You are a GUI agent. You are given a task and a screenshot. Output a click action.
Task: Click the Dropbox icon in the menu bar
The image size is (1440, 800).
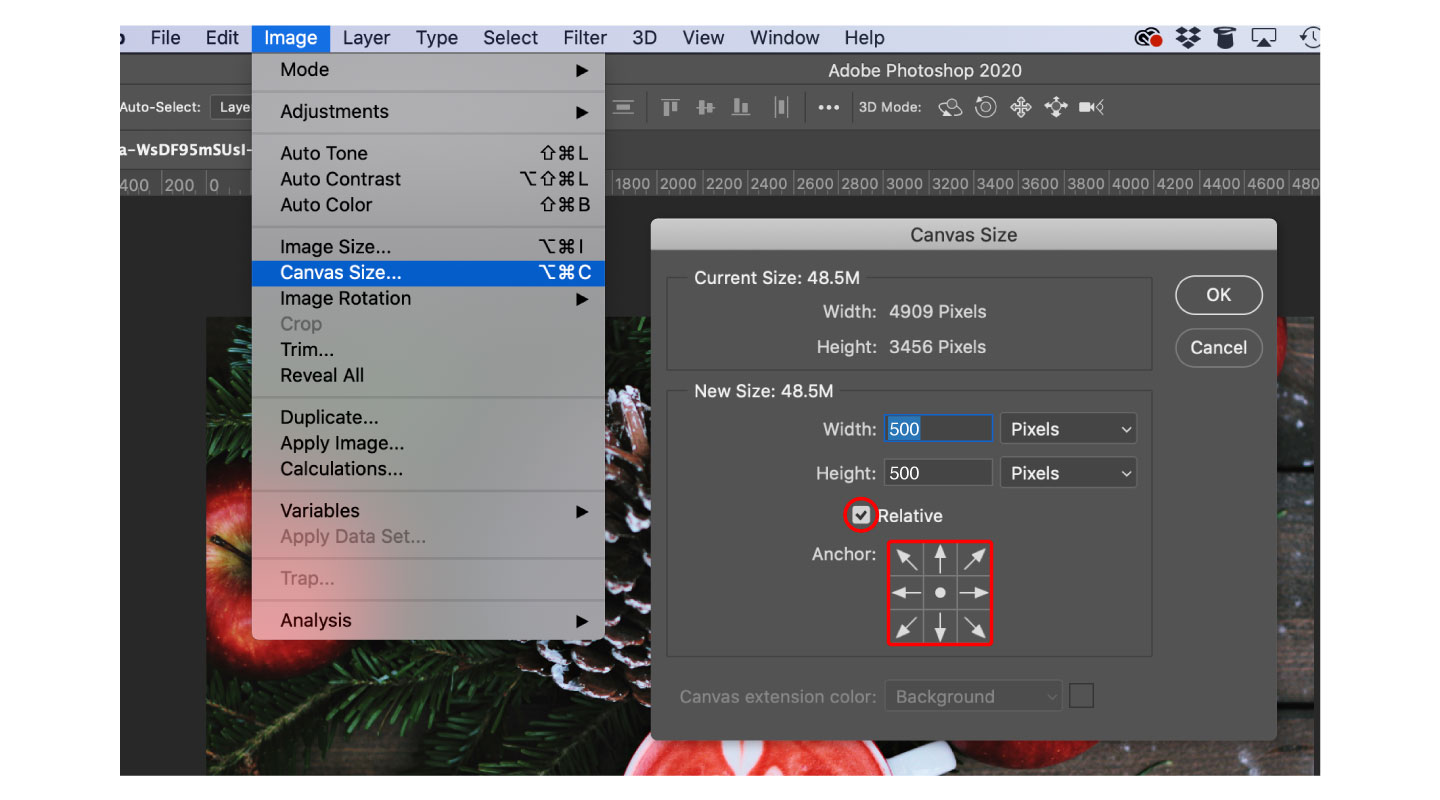tap(1187, 37)
